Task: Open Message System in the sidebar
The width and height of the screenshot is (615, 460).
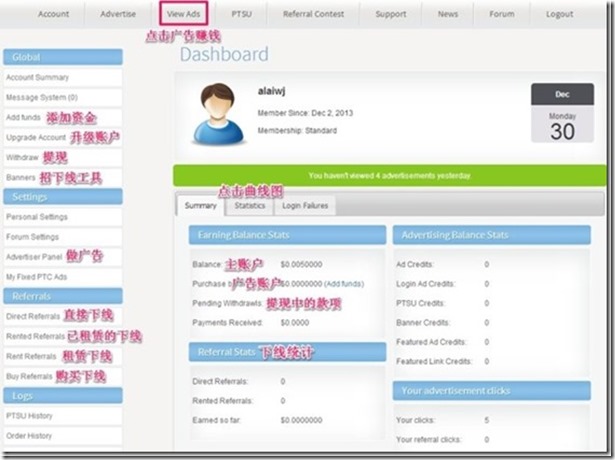Action: [x=35, y=97]
